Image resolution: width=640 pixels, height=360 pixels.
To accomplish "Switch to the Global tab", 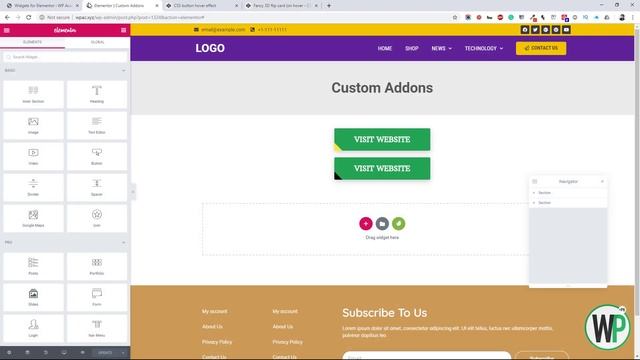I will click(98, 42).
